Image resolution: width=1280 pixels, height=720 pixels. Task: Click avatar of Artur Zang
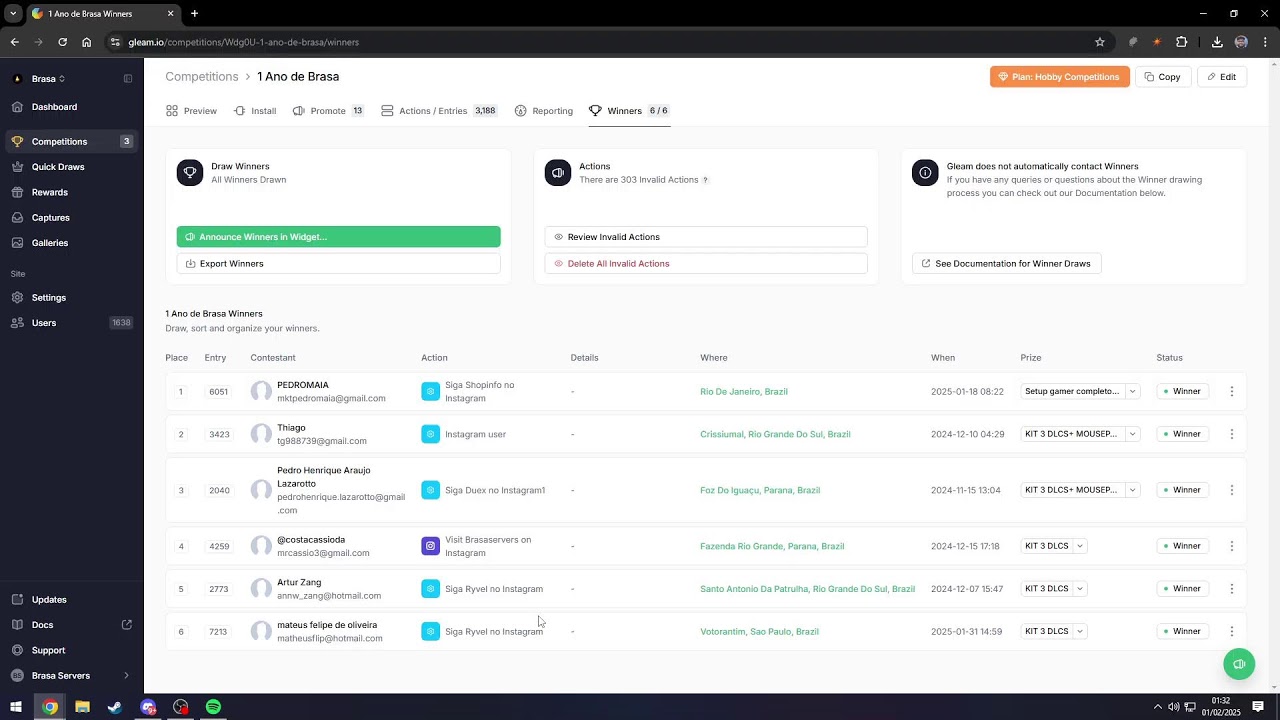coord(261,589)
